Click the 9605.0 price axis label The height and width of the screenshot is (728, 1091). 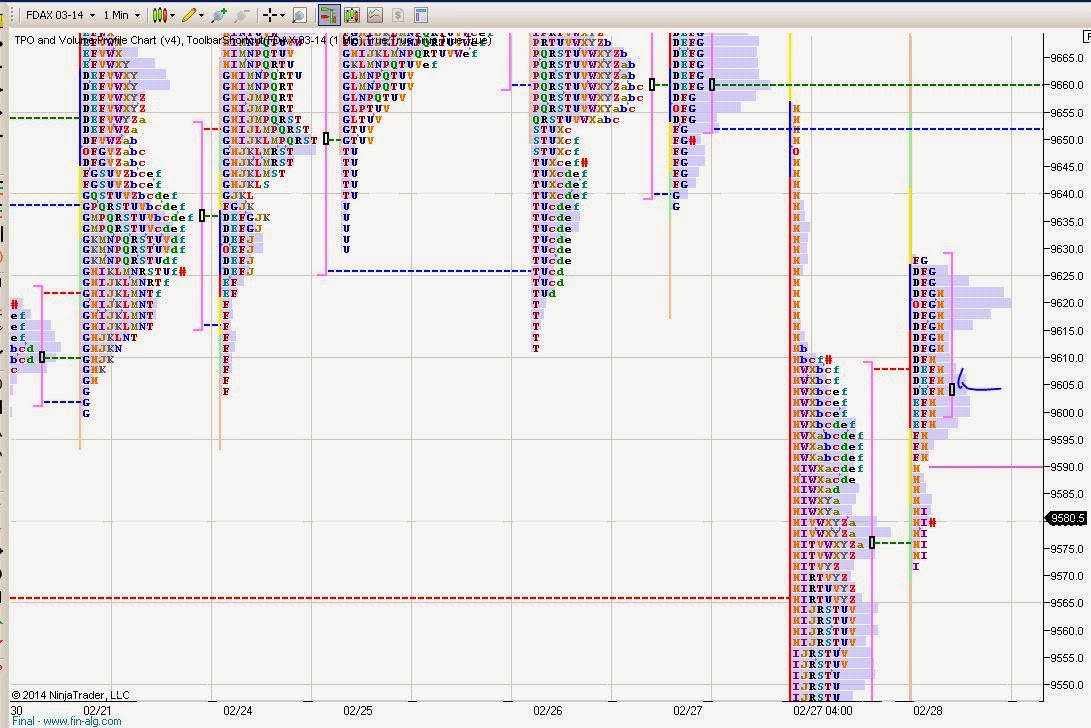(1067, 385)
